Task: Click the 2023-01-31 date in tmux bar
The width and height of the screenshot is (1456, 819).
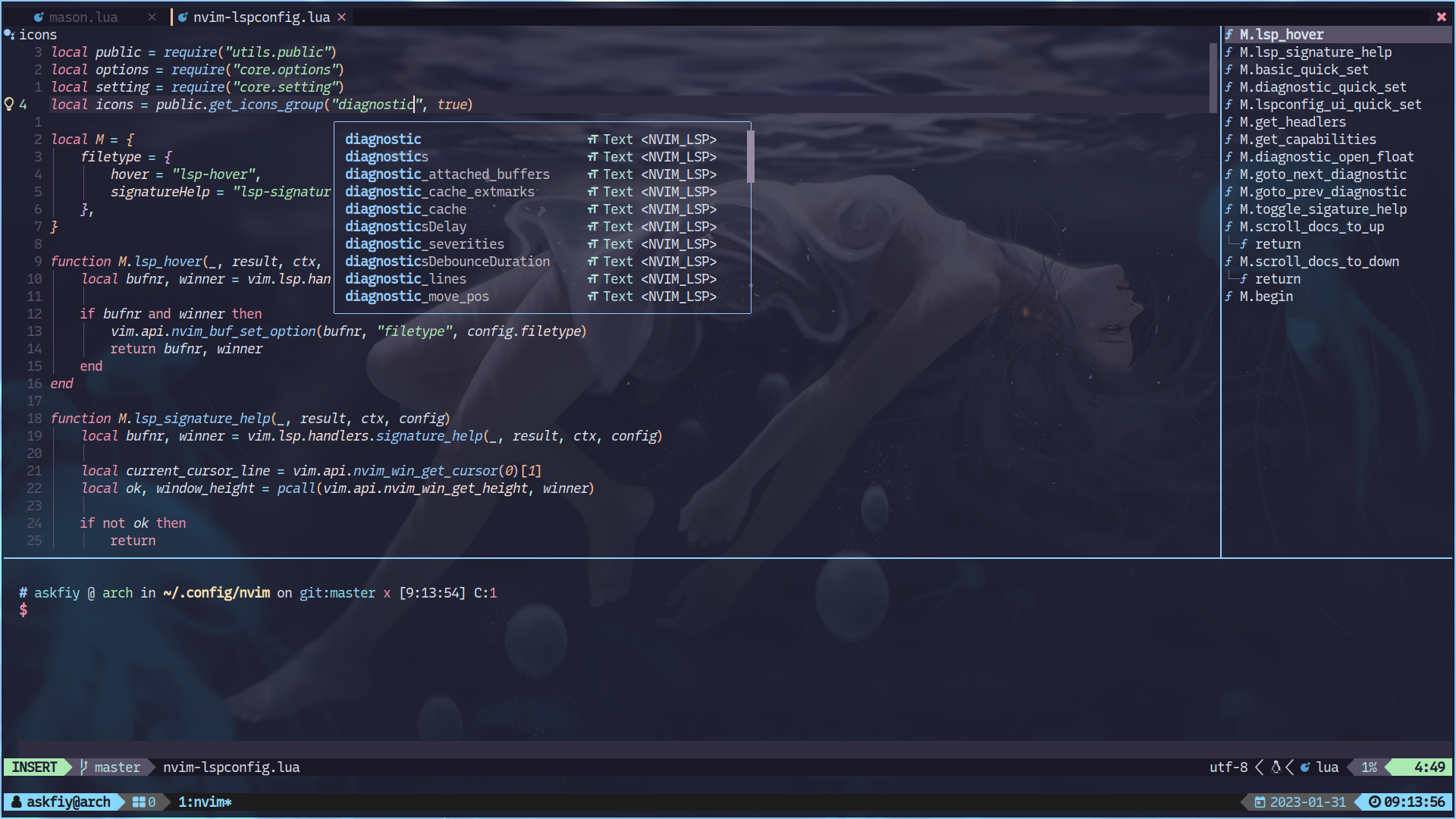Action: [1307, 802]
